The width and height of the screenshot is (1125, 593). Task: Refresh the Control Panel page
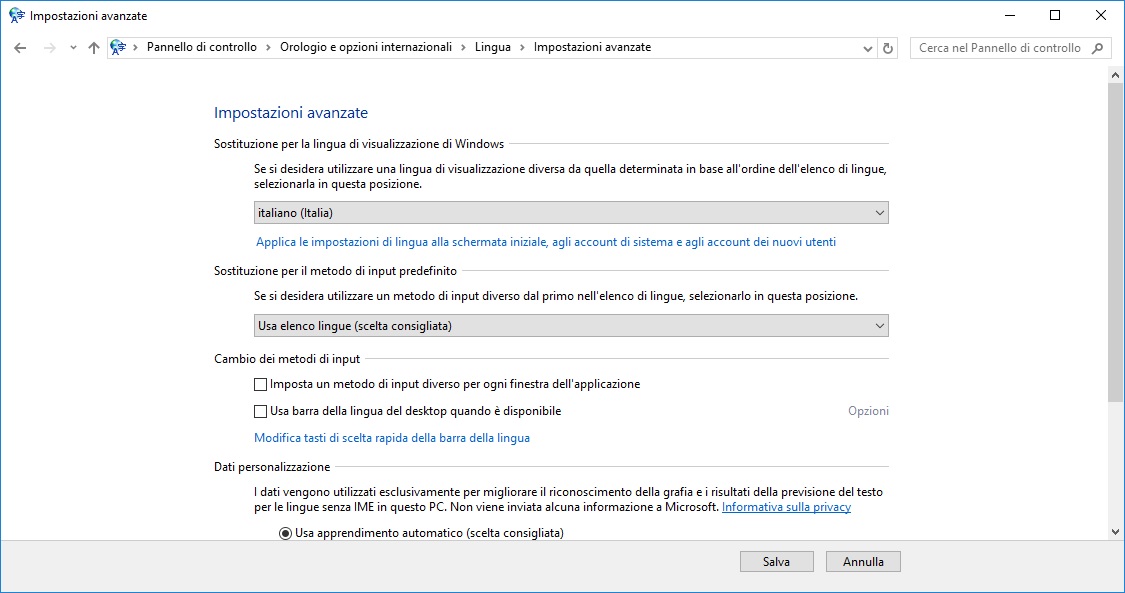tap(888, 48)
